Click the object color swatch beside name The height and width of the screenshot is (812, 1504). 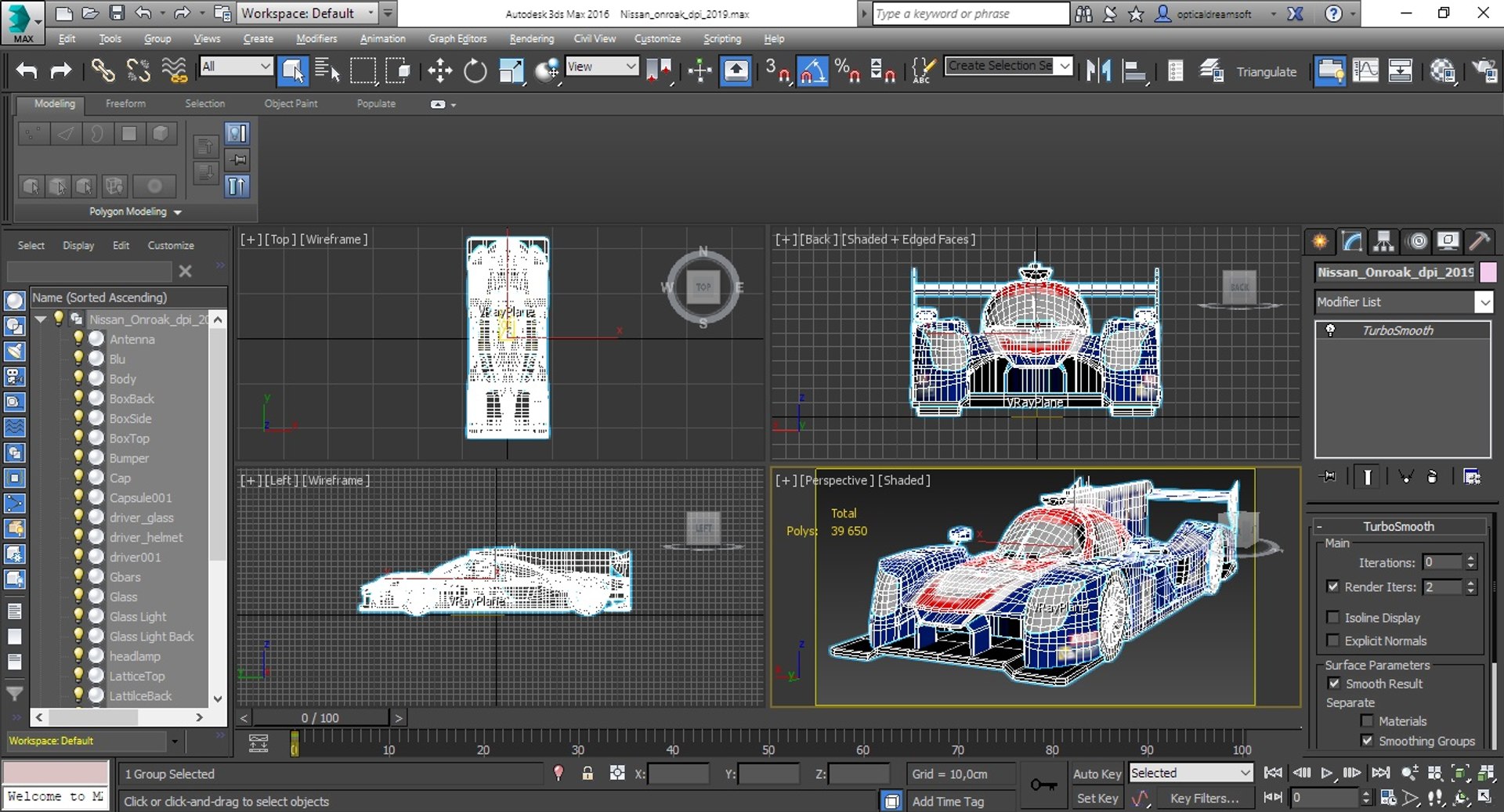[x=1488, y=272]
